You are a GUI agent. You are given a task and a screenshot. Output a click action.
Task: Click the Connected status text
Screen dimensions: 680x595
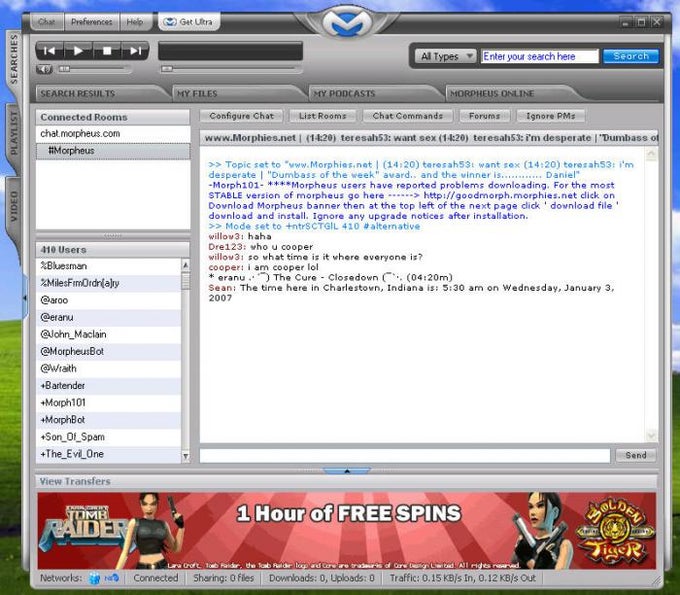tap(156, 578)
